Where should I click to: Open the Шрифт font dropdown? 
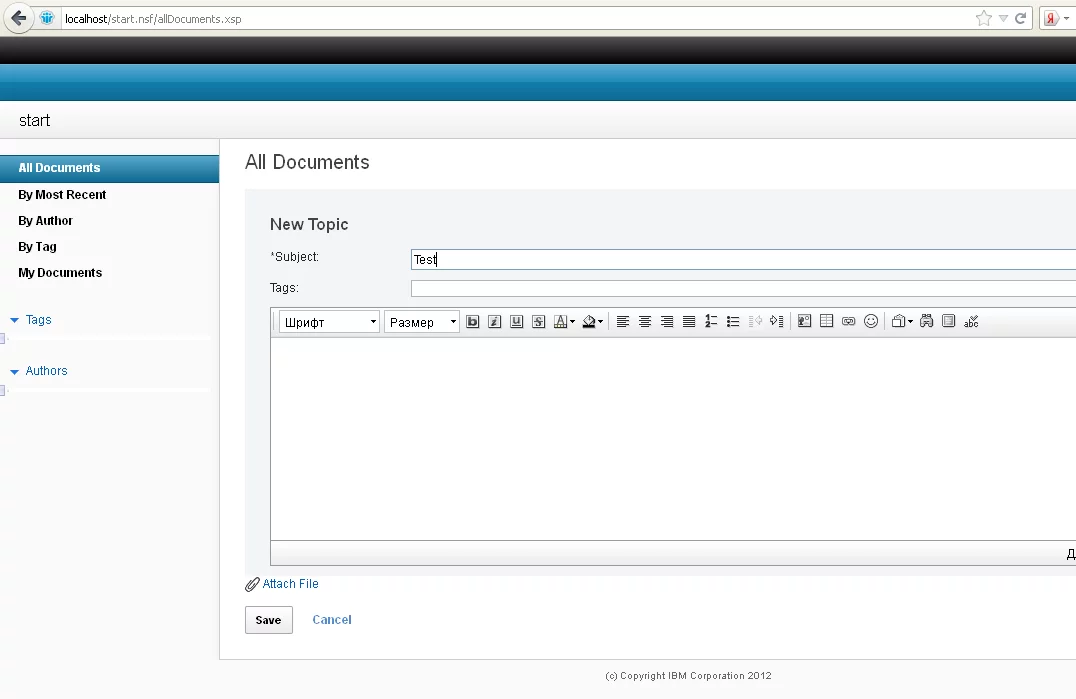329,322
